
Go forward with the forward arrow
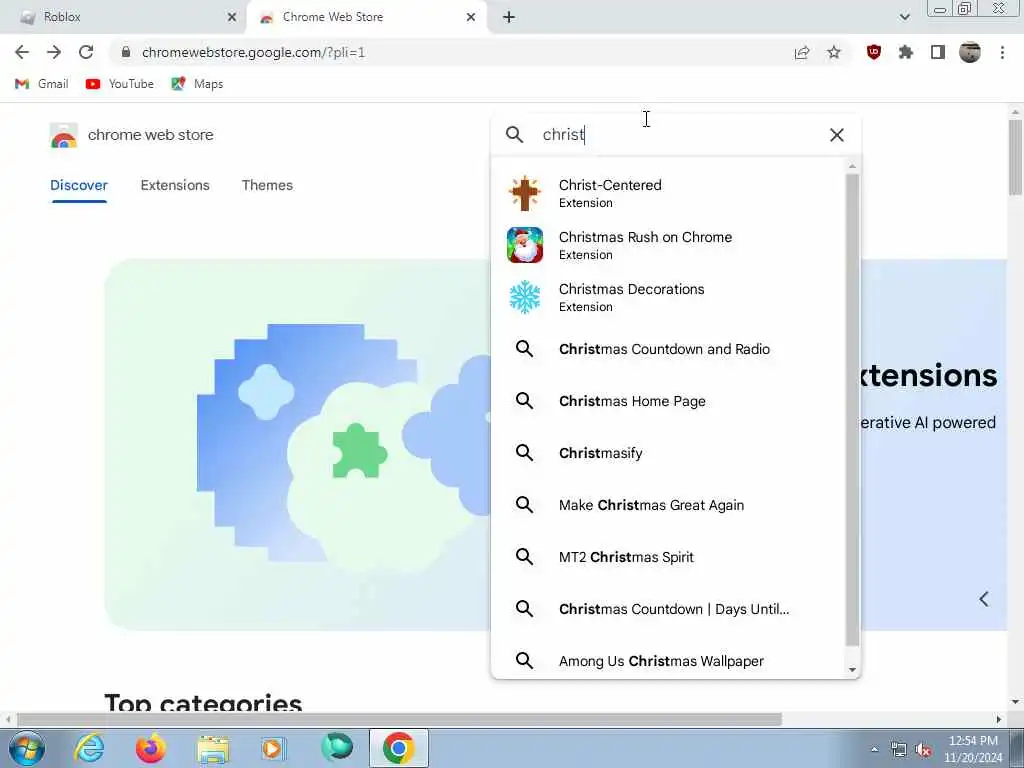[x=54, y=52]
